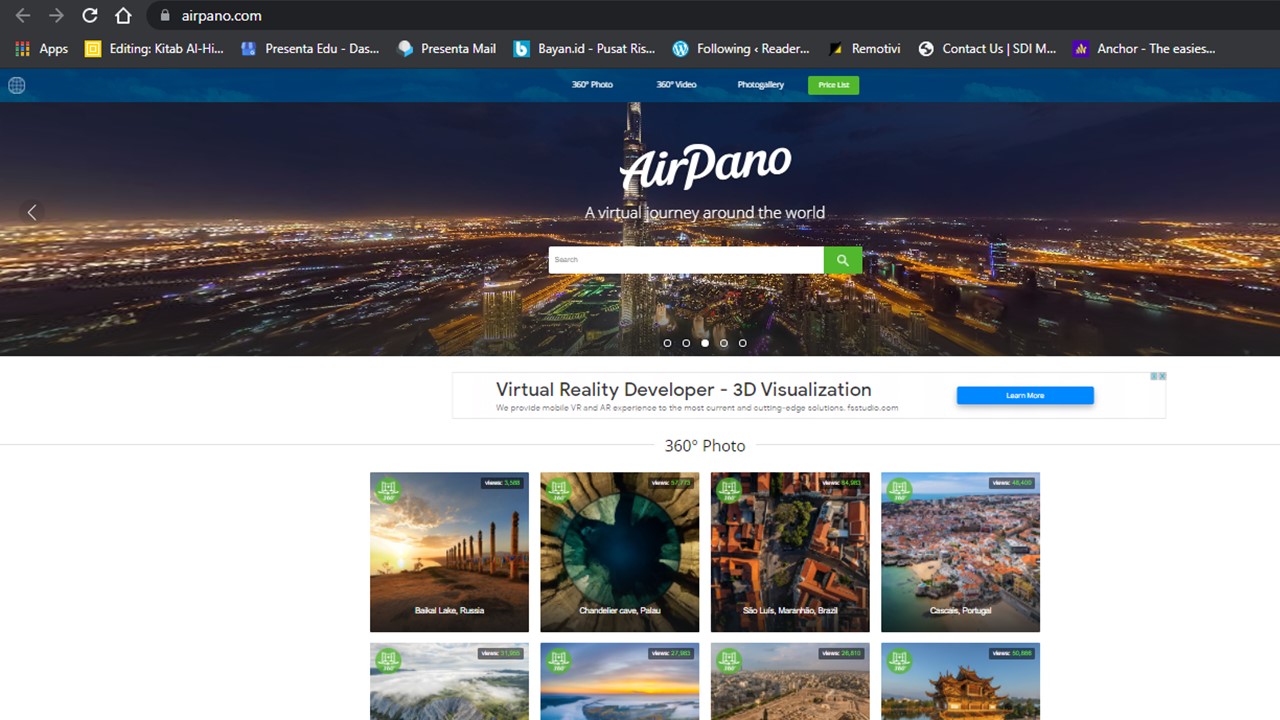Click the browser reload page icon
The height and width of the screenshot is (720, 1280).
(x=89, y=16)
